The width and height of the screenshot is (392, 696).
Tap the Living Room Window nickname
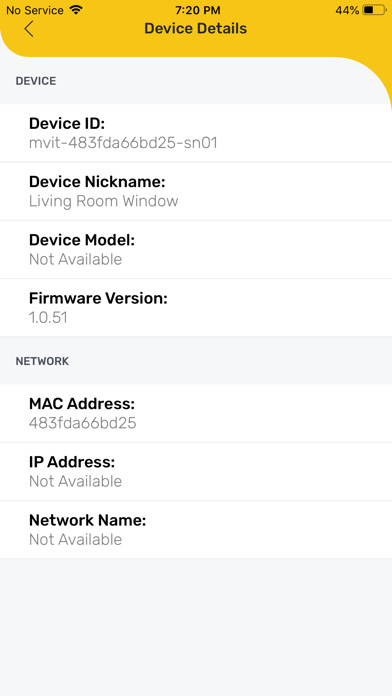click(103, 201)
